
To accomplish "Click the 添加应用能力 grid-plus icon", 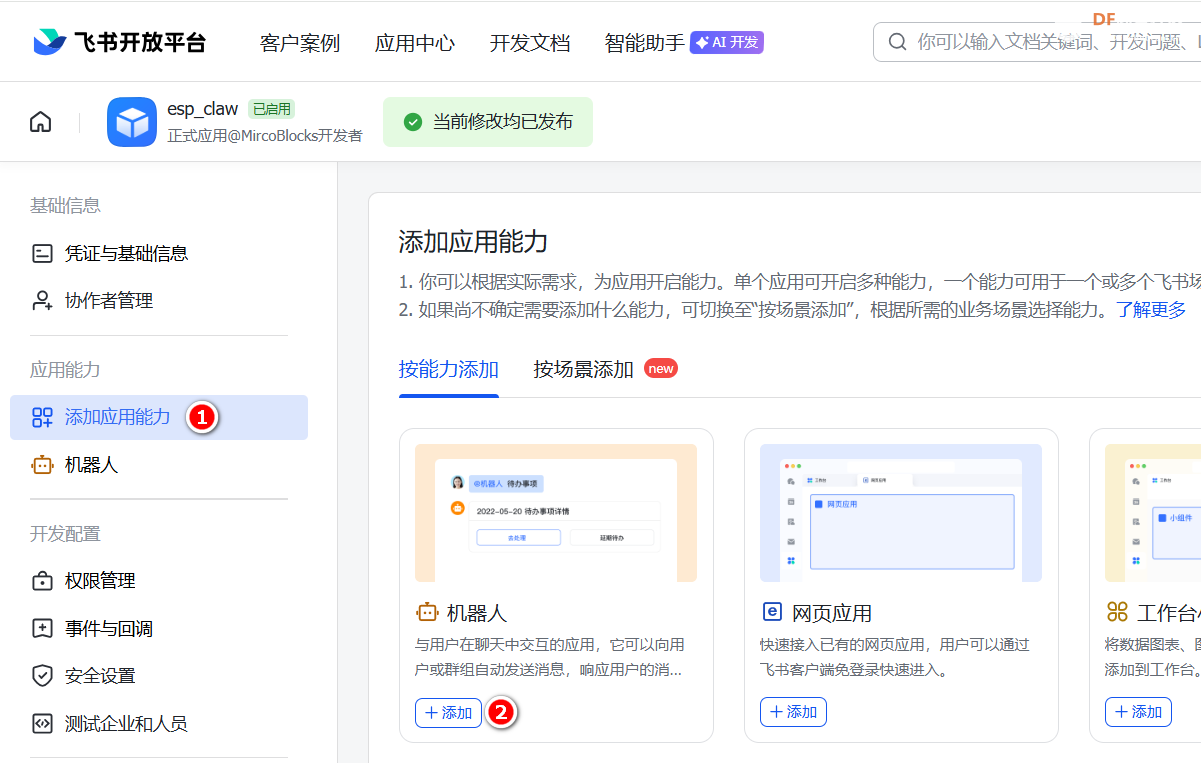I will click(x=42, y=417).
